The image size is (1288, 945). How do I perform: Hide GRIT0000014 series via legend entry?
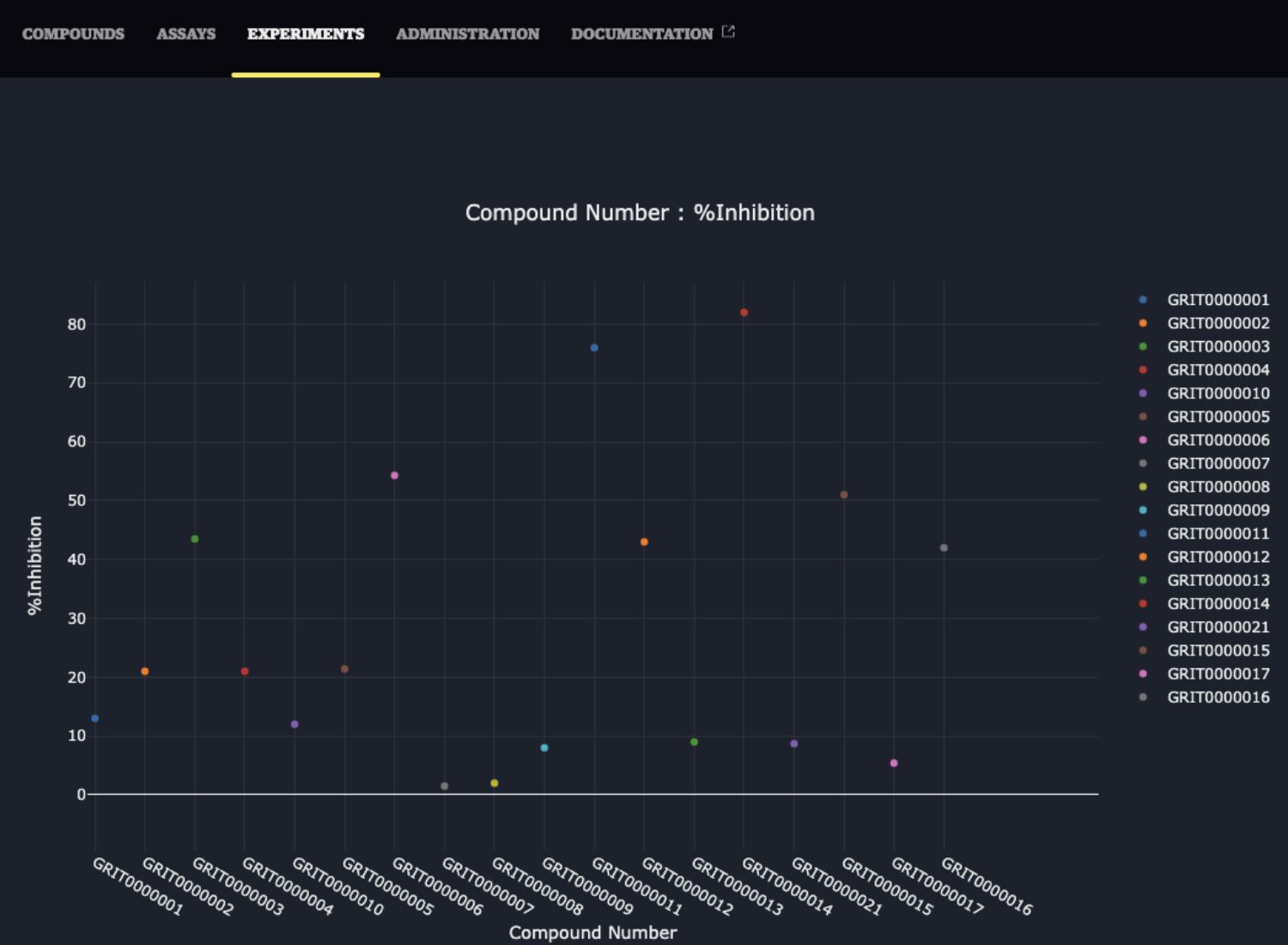tap(1218, 604)
